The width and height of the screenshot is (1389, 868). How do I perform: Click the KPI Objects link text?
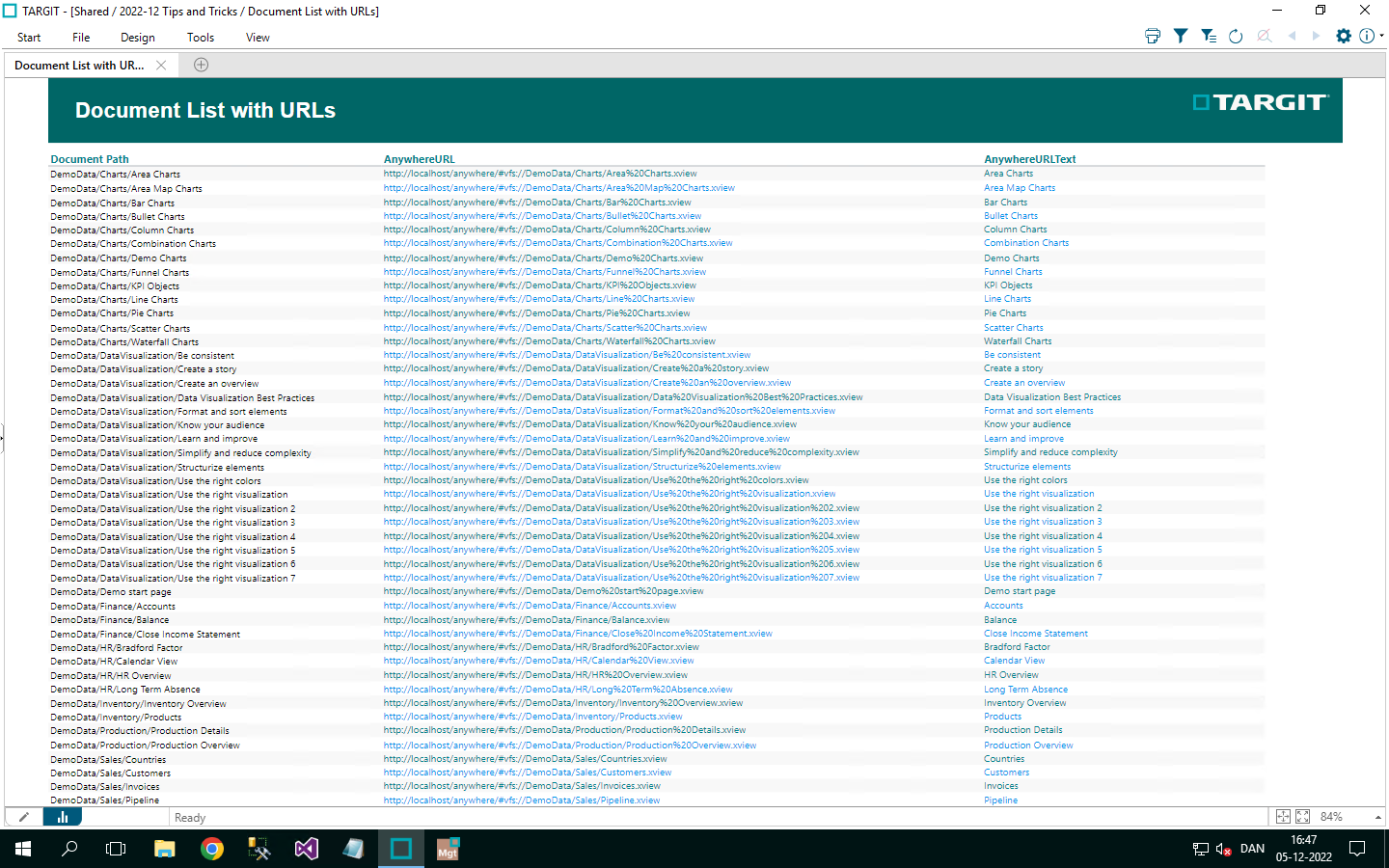coord(1008,285)
